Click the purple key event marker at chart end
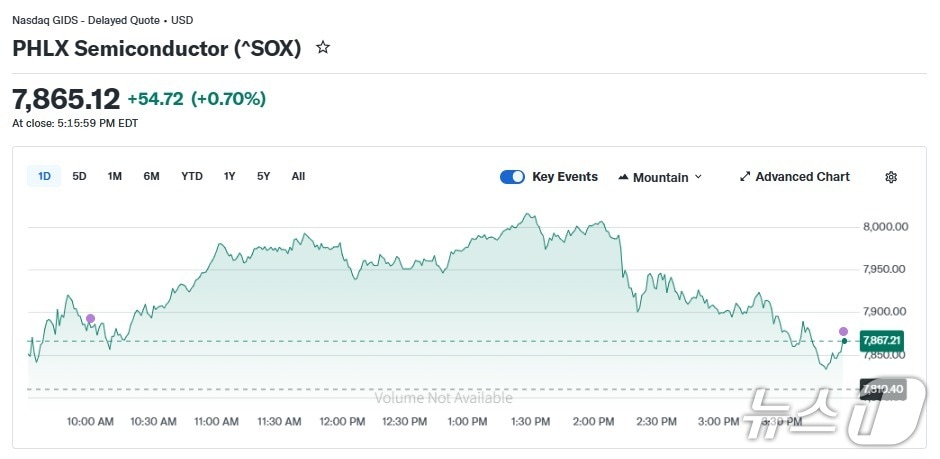The image size is (940, 459). point(843,331)
